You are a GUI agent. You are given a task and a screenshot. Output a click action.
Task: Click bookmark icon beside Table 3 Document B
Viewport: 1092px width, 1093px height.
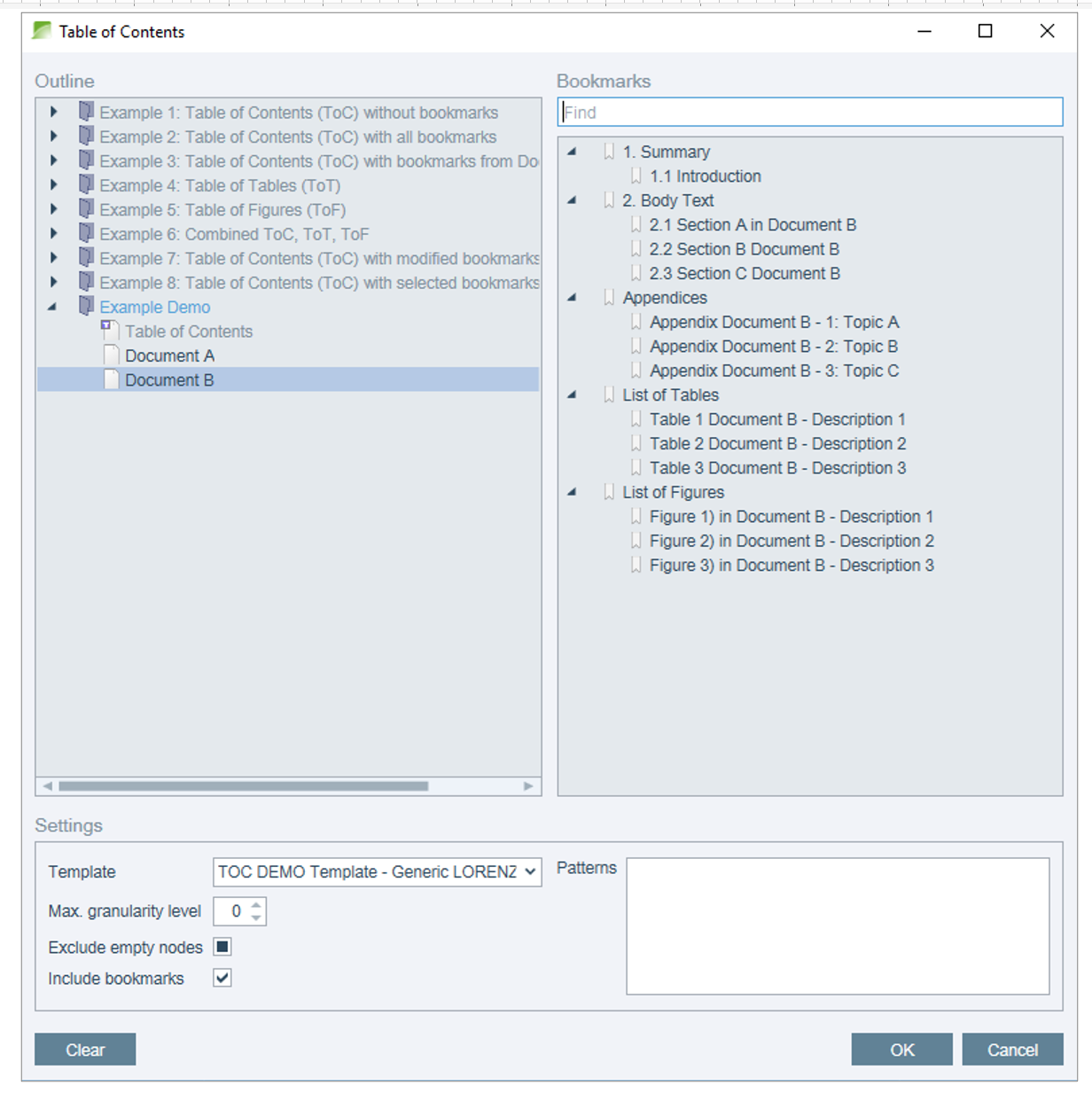tap(636, 467)
